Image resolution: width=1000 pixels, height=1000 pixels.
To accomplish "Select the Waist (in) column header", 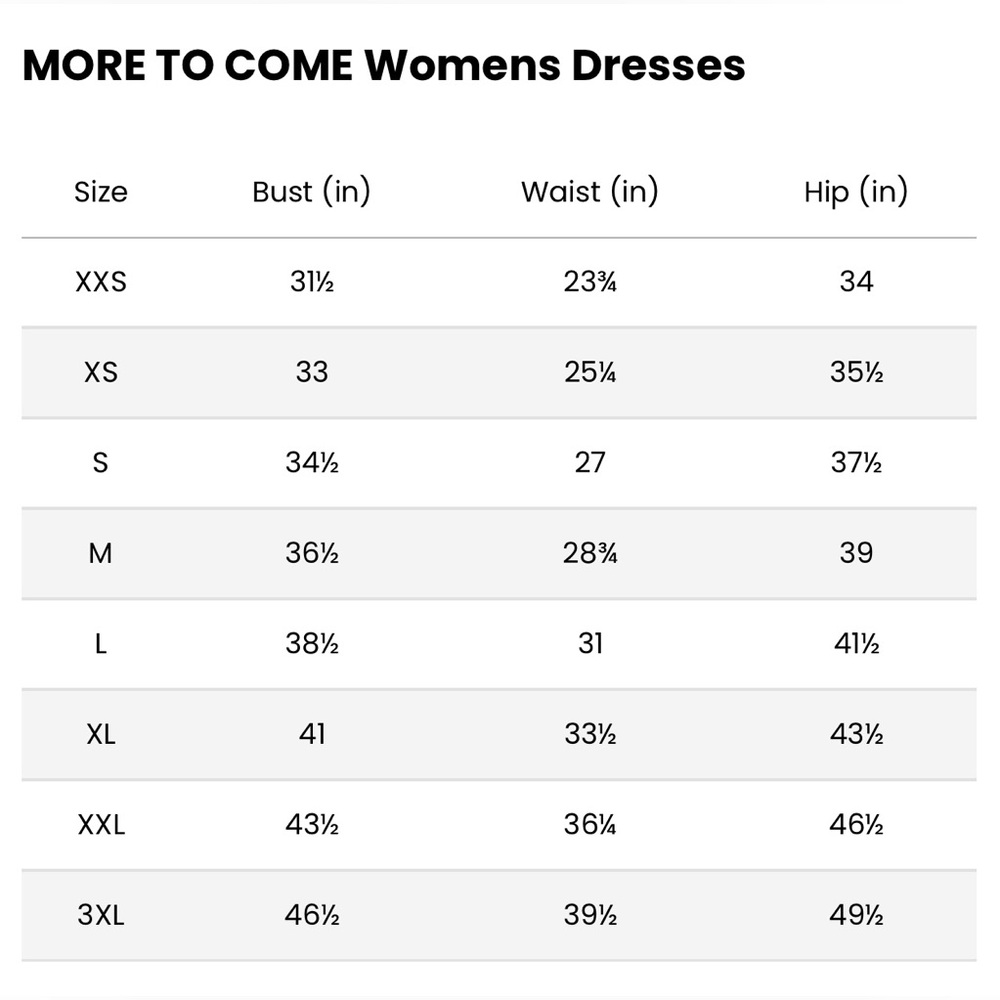I will 589,191.
